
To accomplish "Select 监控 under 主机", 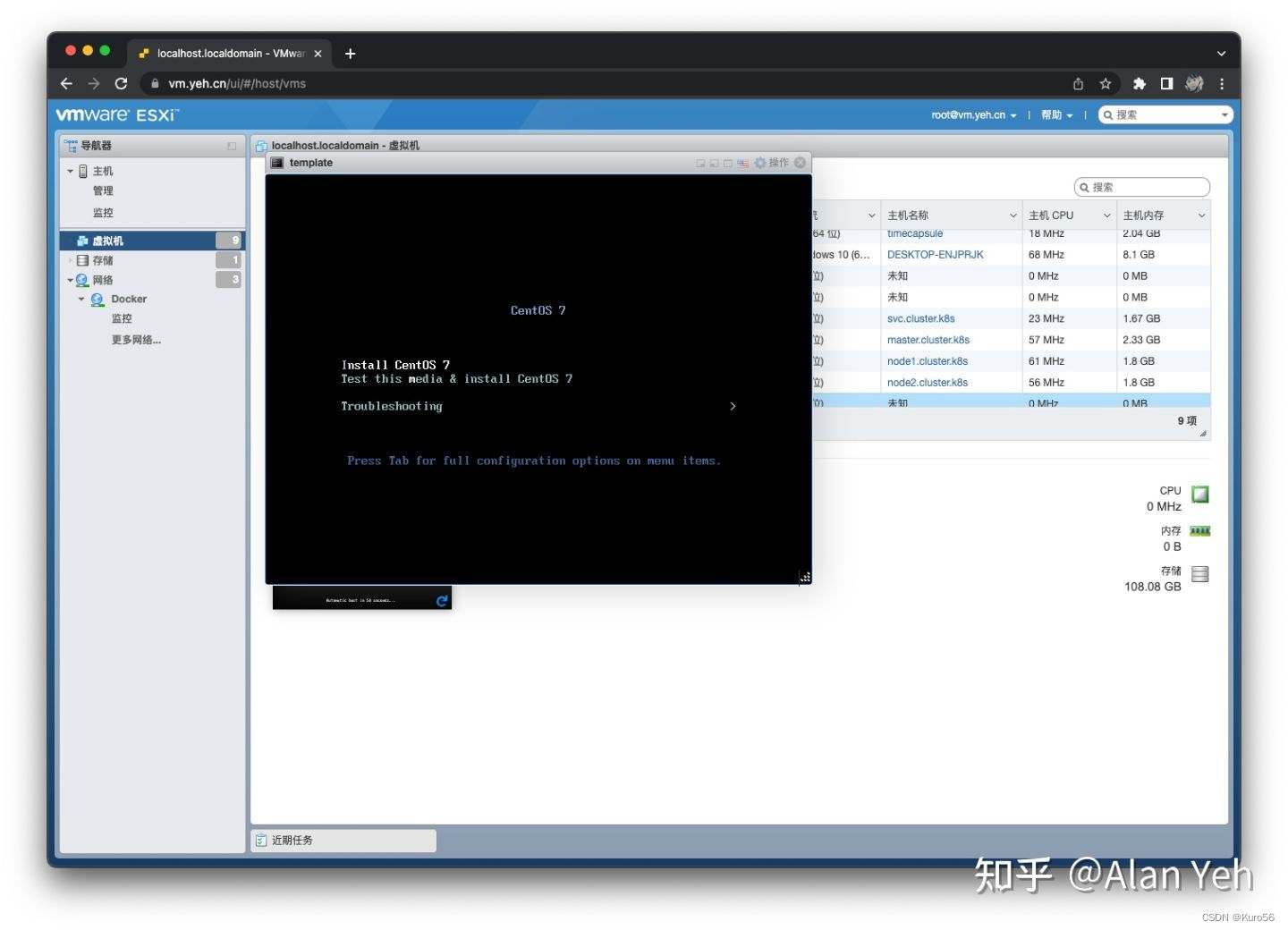I will click(103, 213).
